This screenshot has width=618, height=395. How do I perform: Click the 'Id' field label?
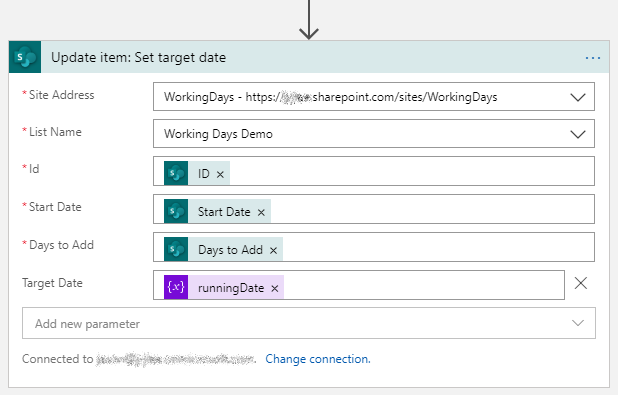point(34,169)
